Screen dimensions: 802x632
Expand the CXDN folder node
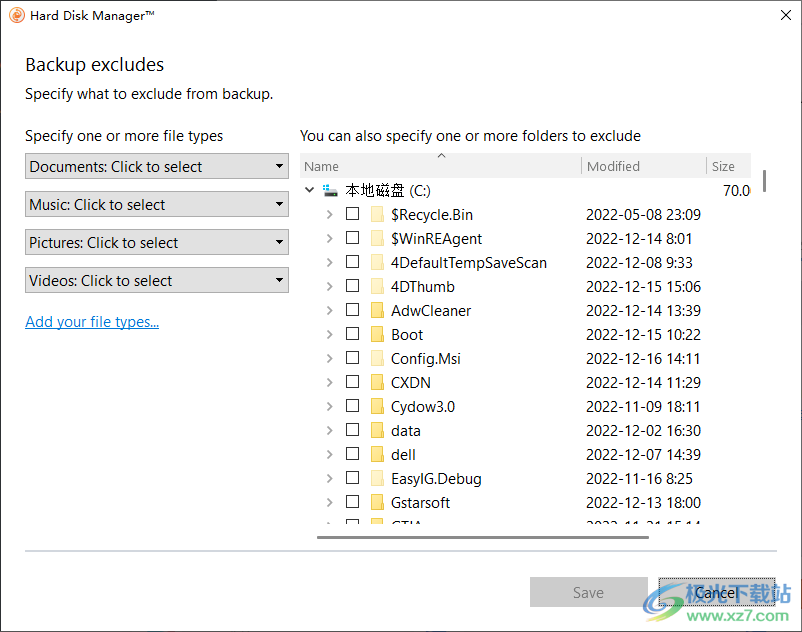329,382
